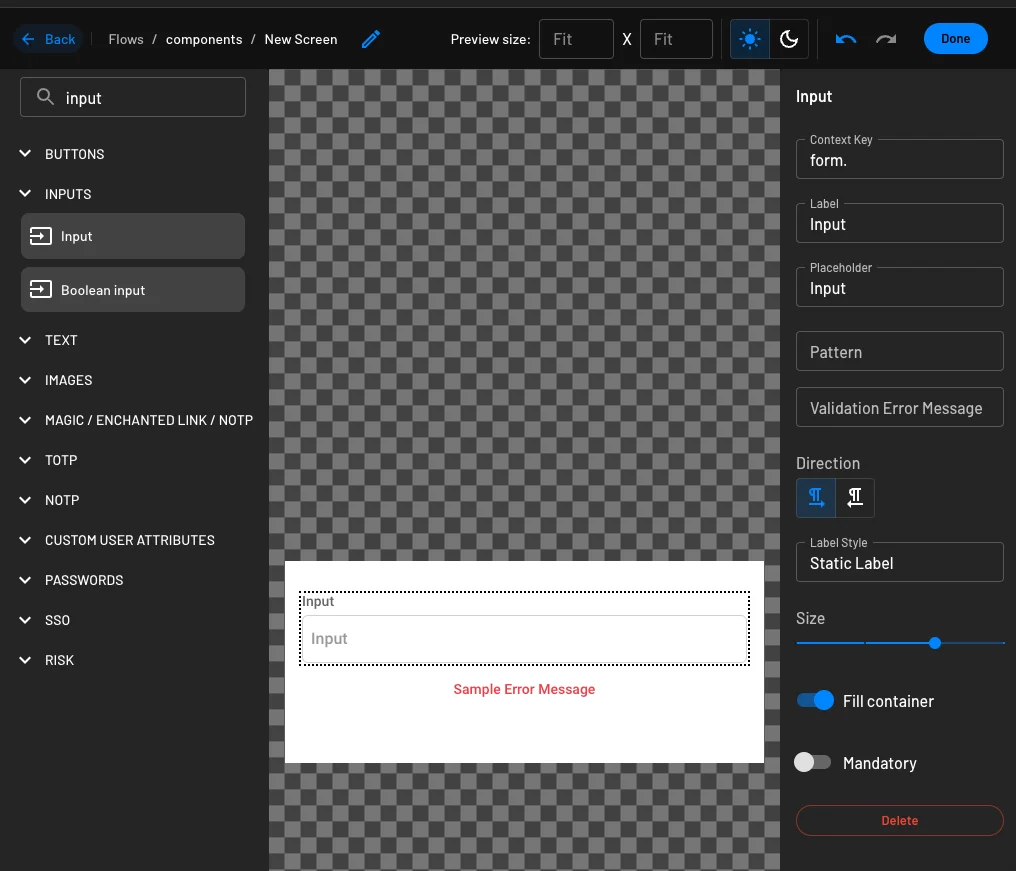The height and width of the screenshot is (871, 1016).
Task: Expand the RISK category
Action: (x=25, y=660)
